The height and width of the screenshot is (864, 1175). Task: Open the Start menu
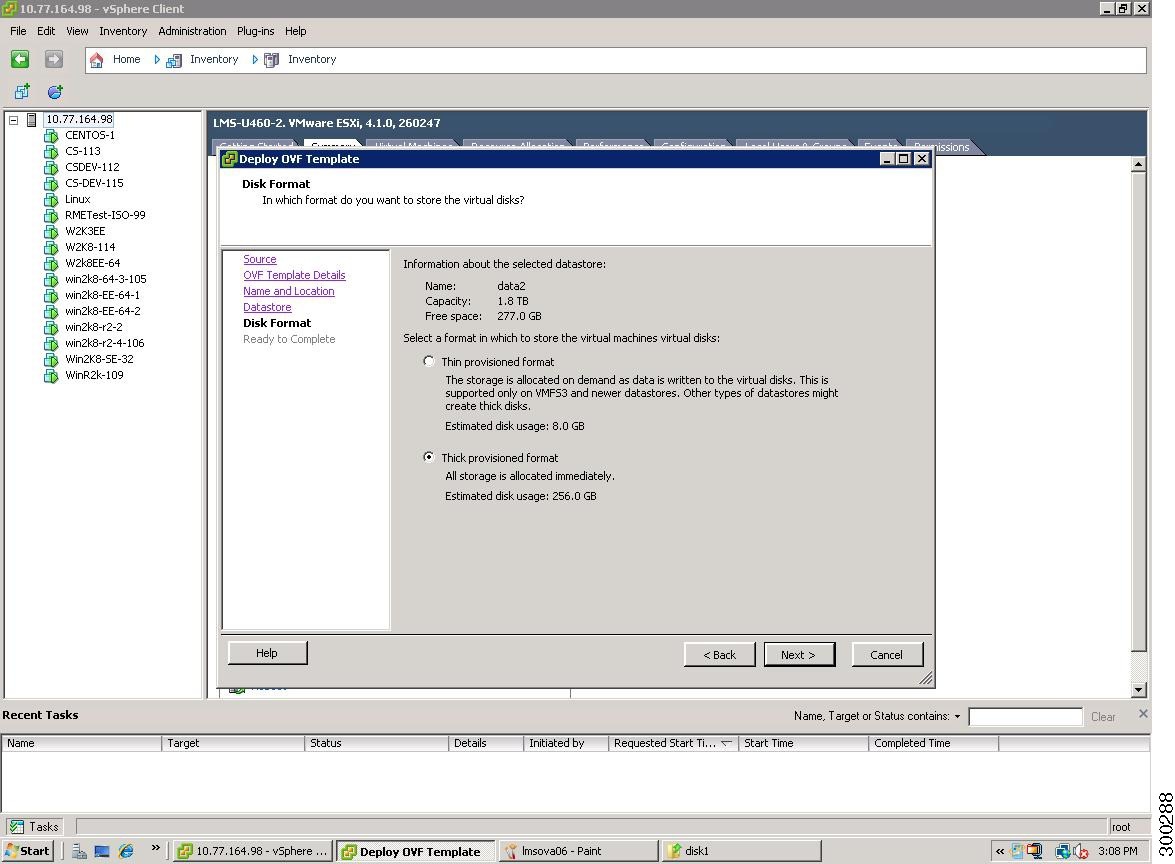(28, 851)
